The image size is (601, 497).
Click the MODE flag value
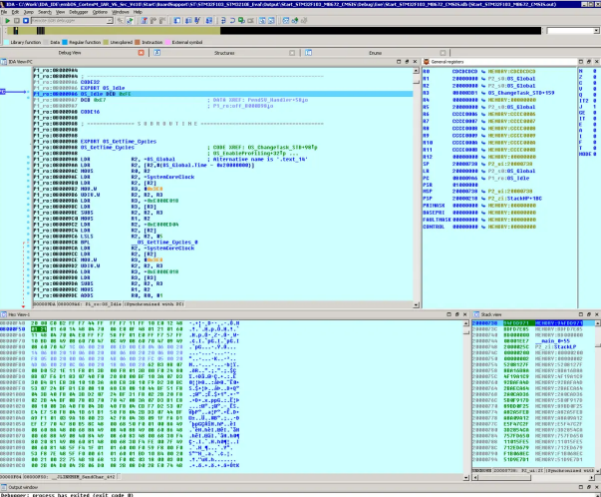coord(594,154)
